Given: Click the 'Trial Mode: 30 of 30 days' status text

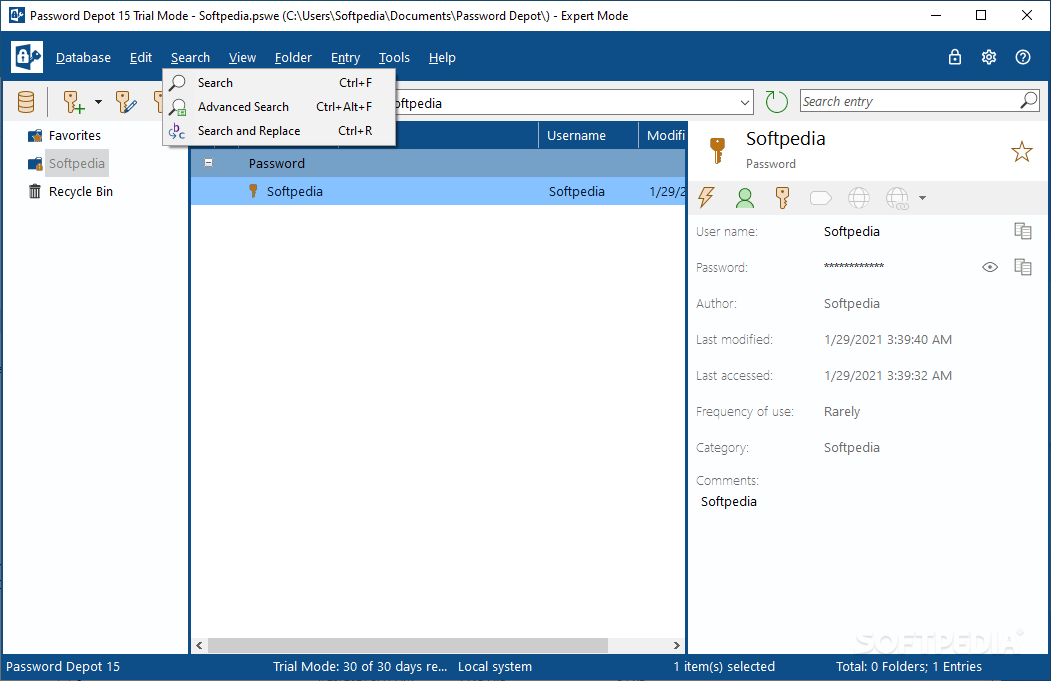Looking at the screenshot, I should point(359,667).
